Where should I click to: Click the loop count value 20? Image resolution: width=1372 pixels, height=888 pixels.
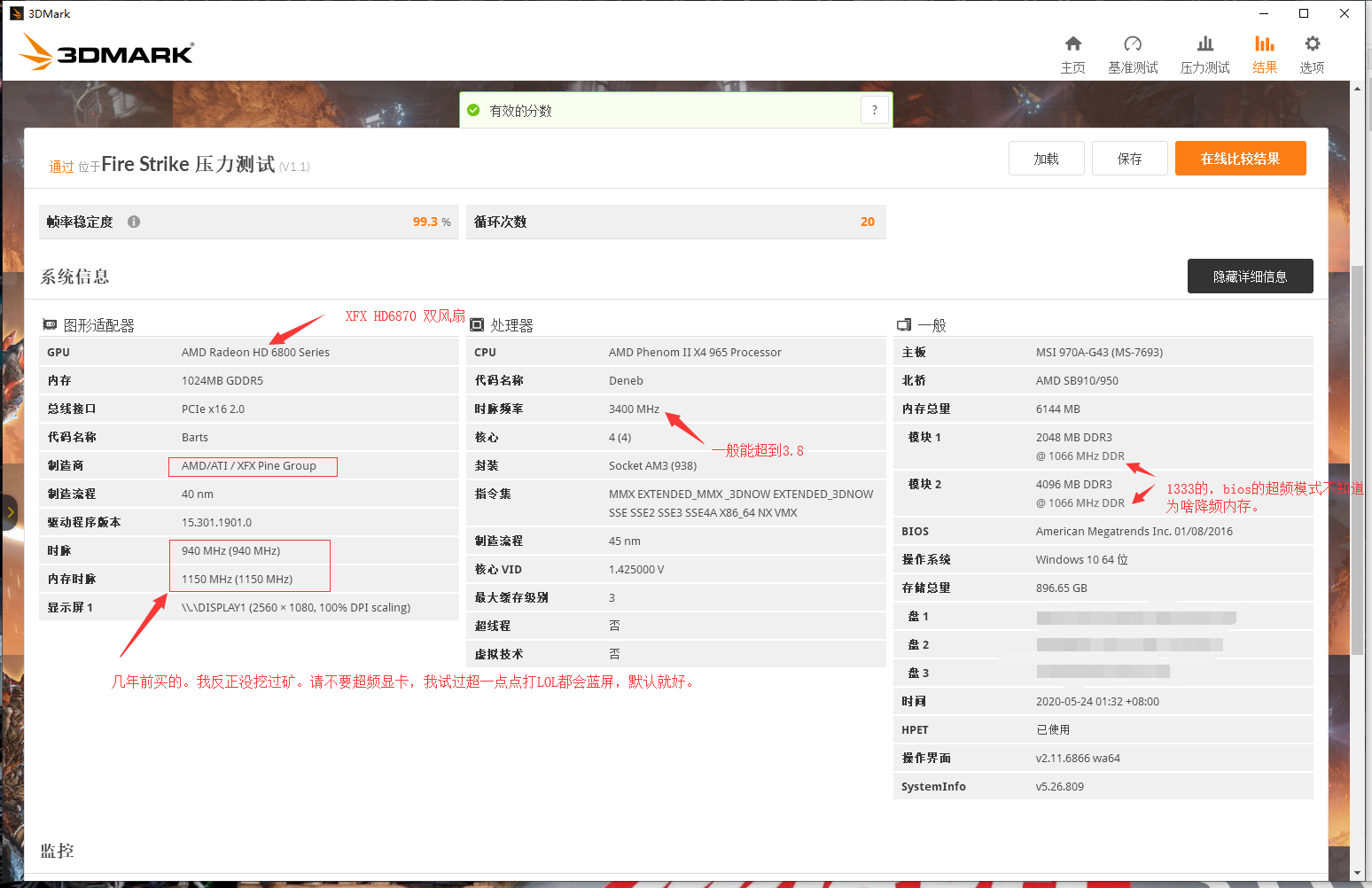[x=868, y=222]
